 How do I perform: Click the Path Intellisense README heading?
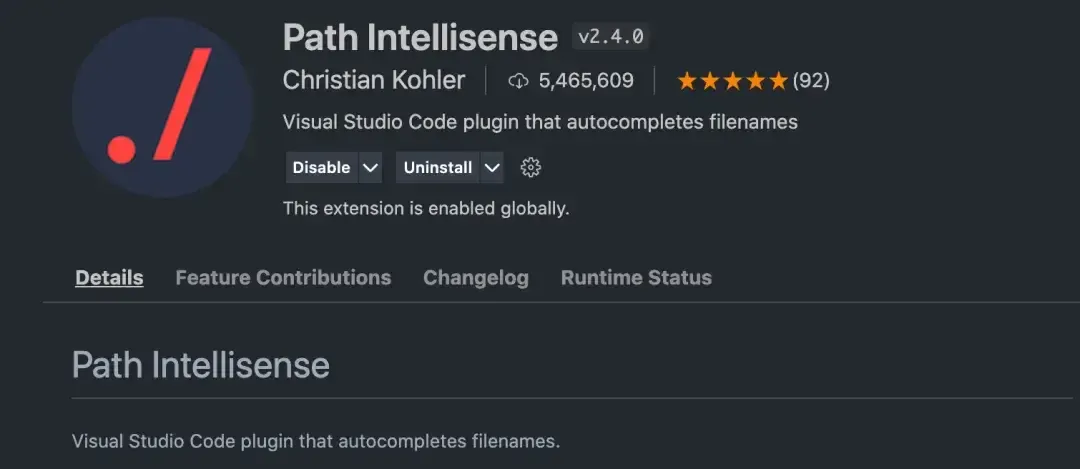point(201,365)
